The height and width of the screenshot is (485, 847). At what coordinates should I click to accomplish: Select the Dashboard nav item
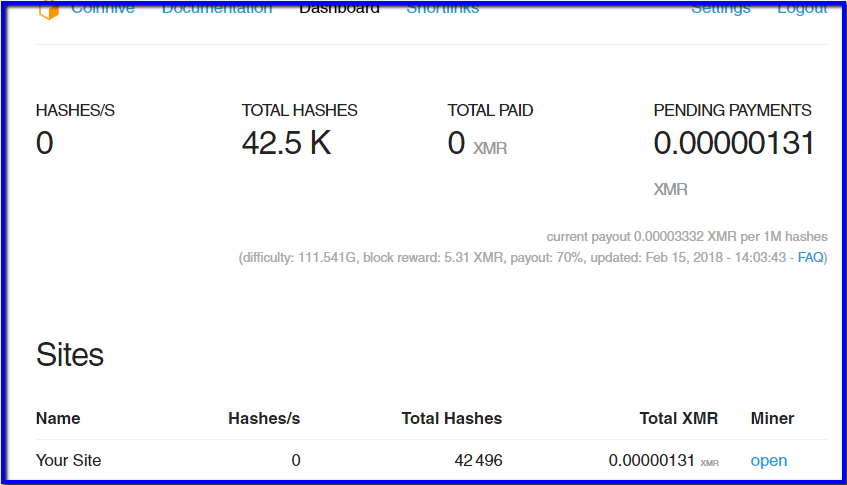coord(339,9)
